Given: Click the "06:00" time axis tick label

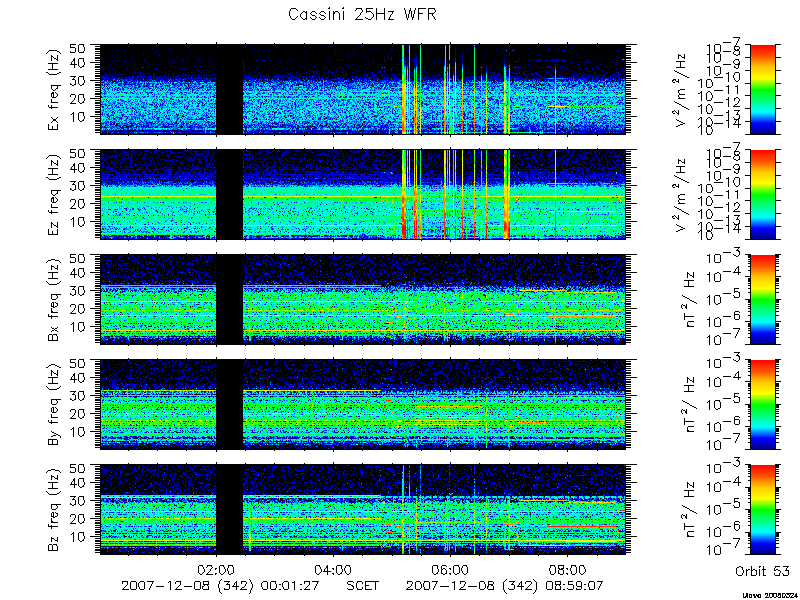Looking at the screenshot, I should pyautogui.click(x=451, y=569).
